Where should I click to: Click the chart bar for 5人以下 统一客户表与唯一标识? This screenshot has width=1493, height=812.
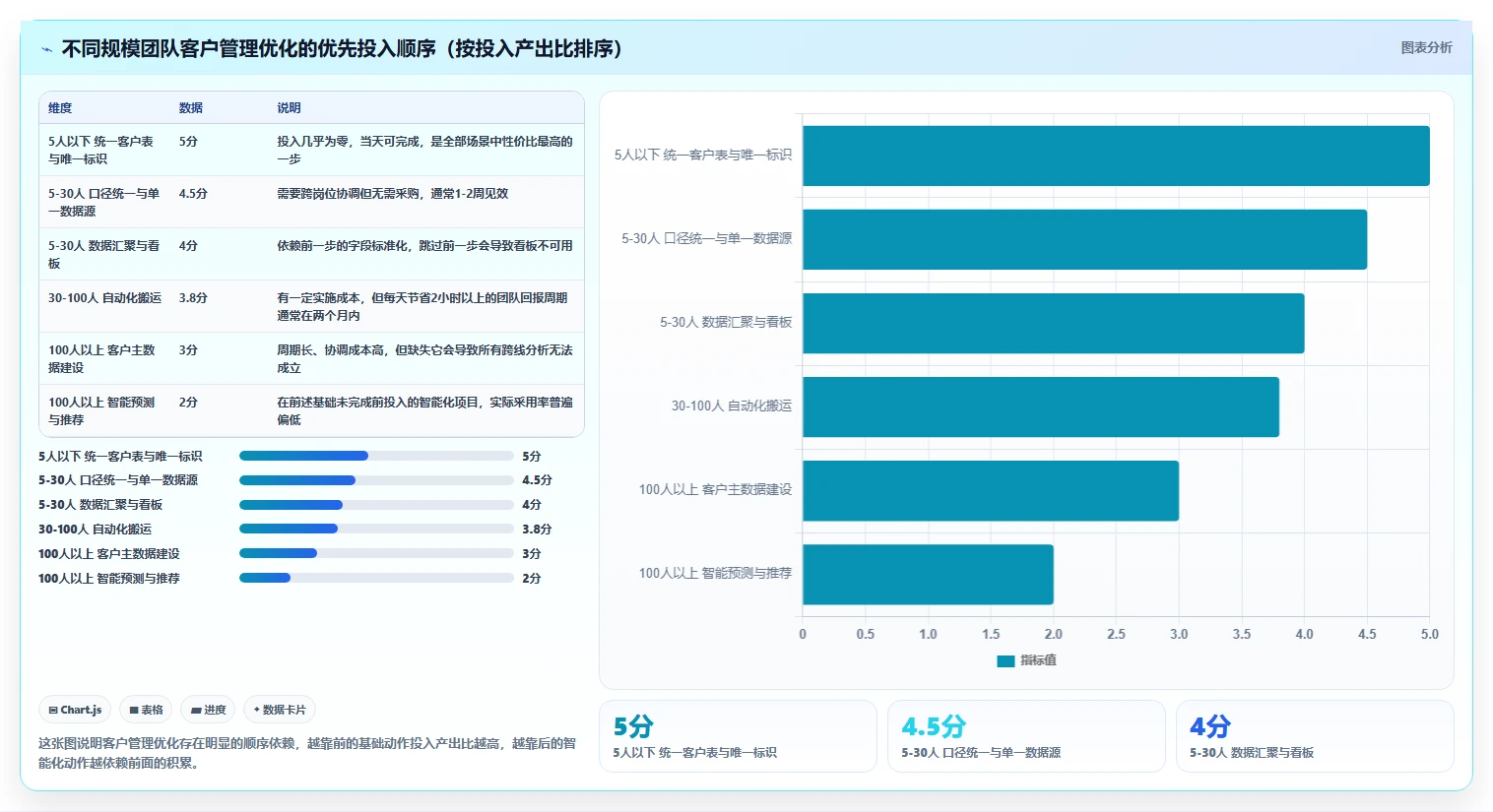tap(1116, 156)
